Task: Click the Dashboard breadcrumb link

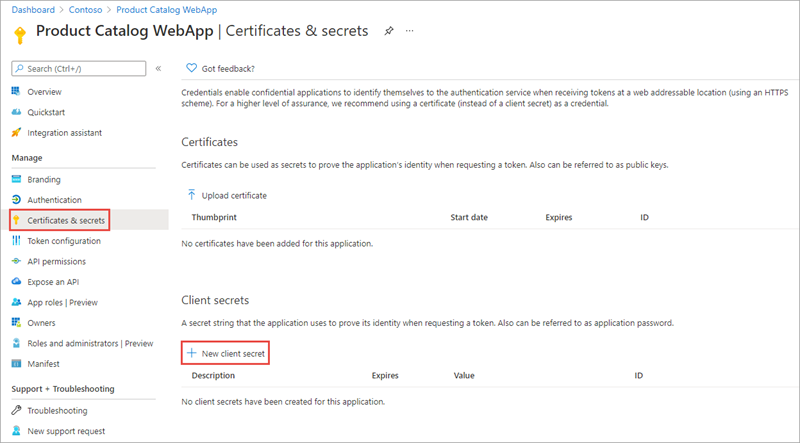Action: [33, 10]
